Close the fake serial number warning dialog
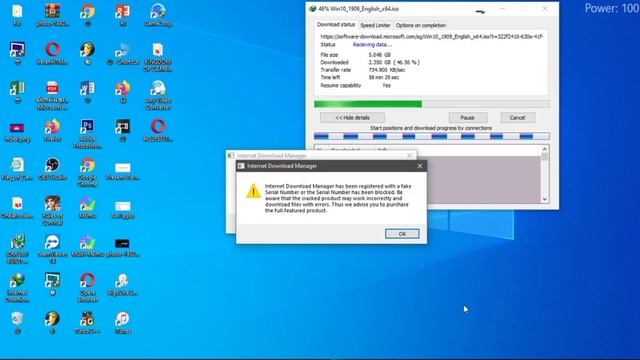 coord(420,166)
